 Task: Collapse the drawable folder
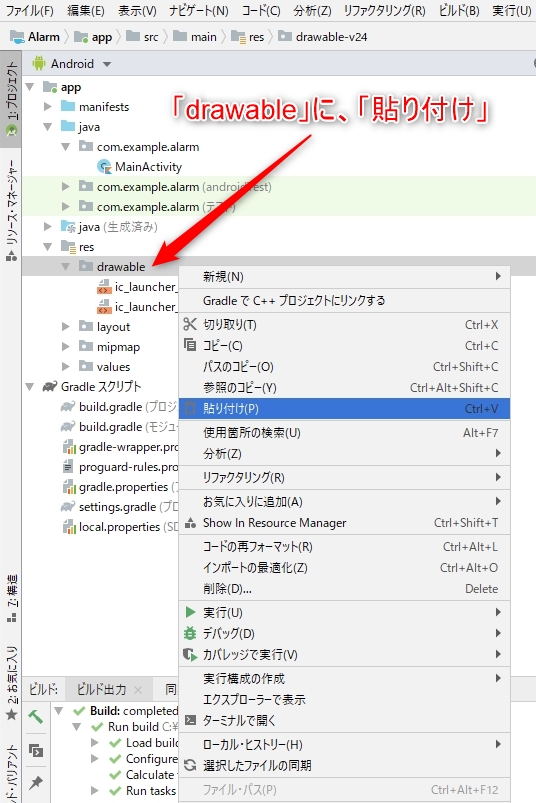[x=66, y=267]
